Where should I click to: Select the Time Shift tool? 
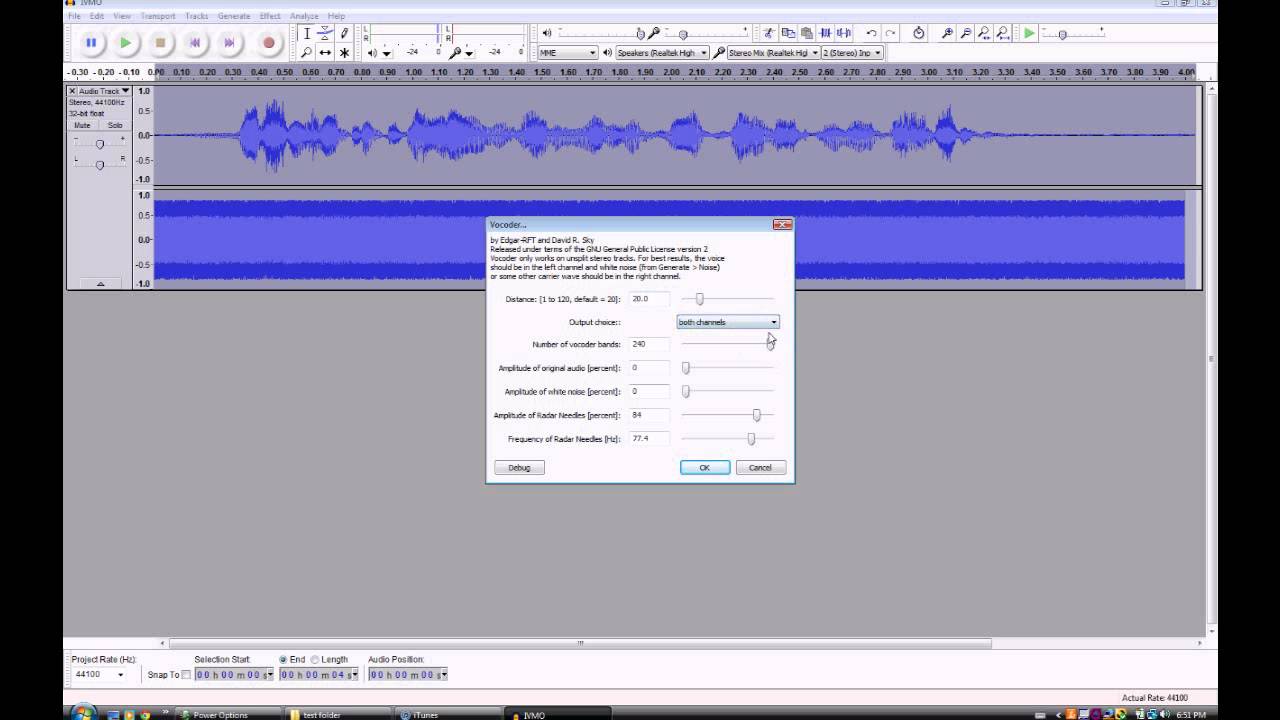[325, 52]
